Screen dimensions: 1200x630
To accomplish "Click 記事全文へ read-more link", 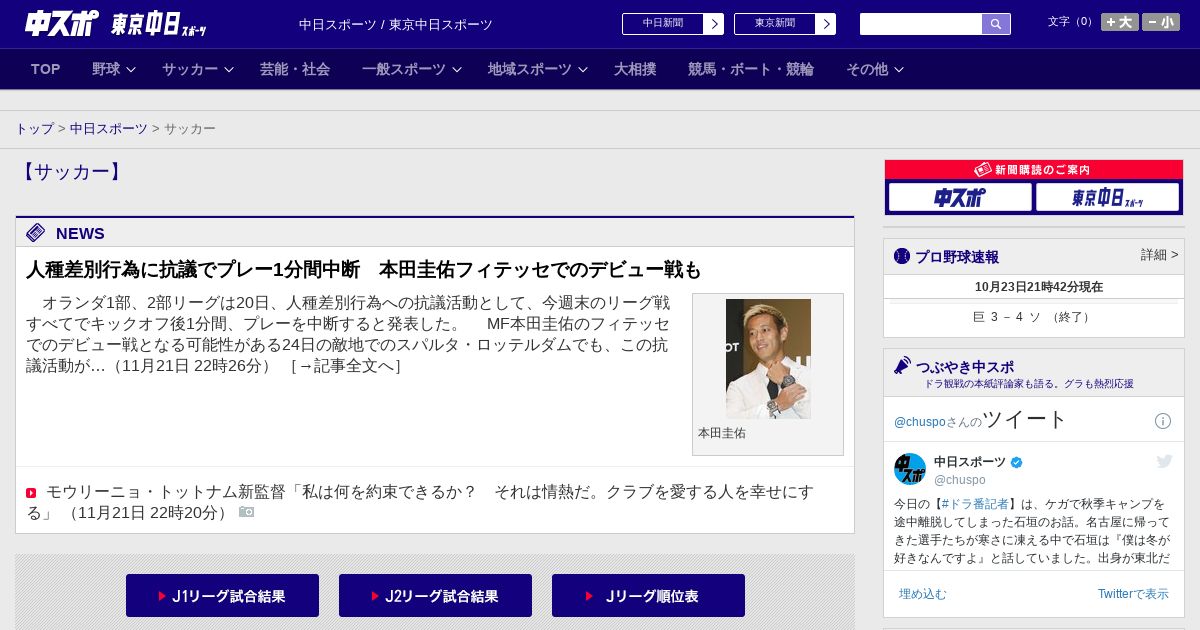I will click(346, 366).
